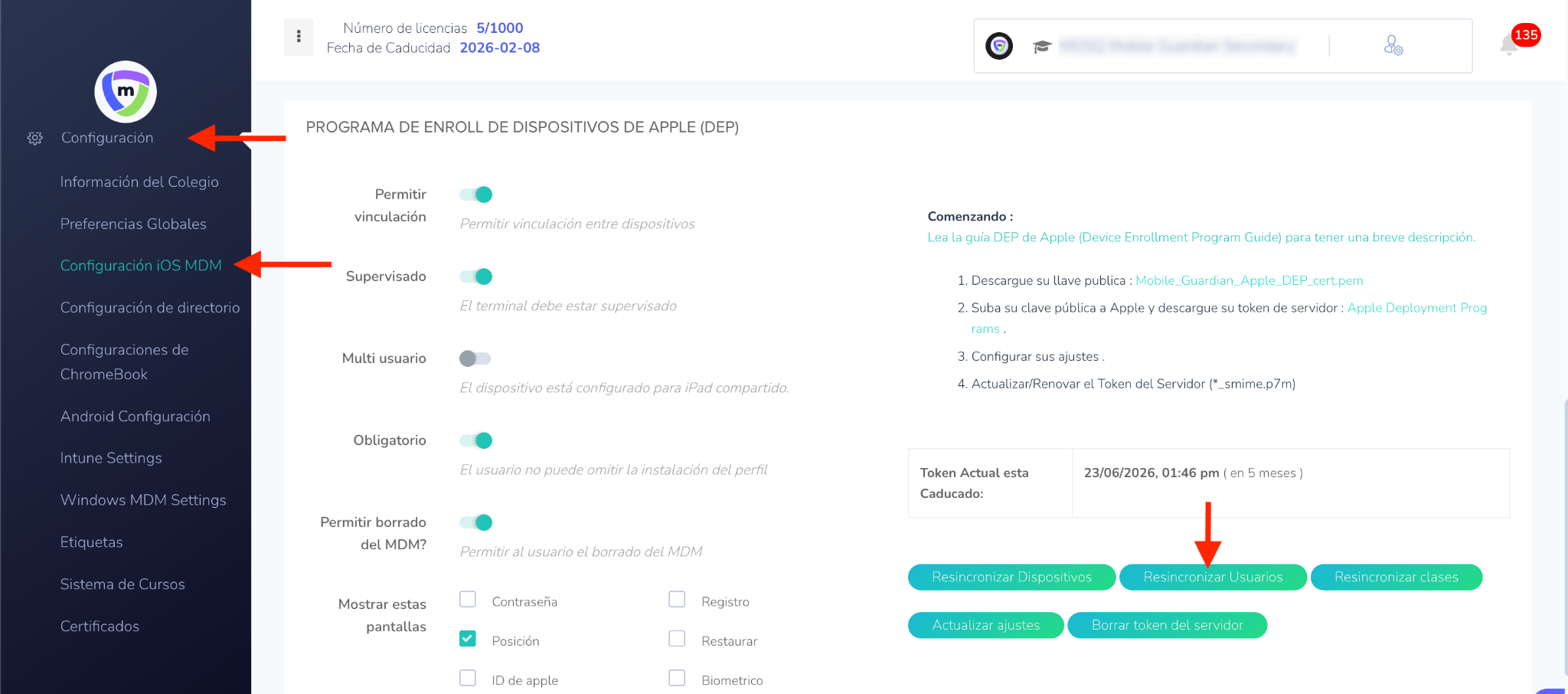Viewport: 1568px width, 694px height.
Task: Click the notification bell icon
Action: point(1509,45)
